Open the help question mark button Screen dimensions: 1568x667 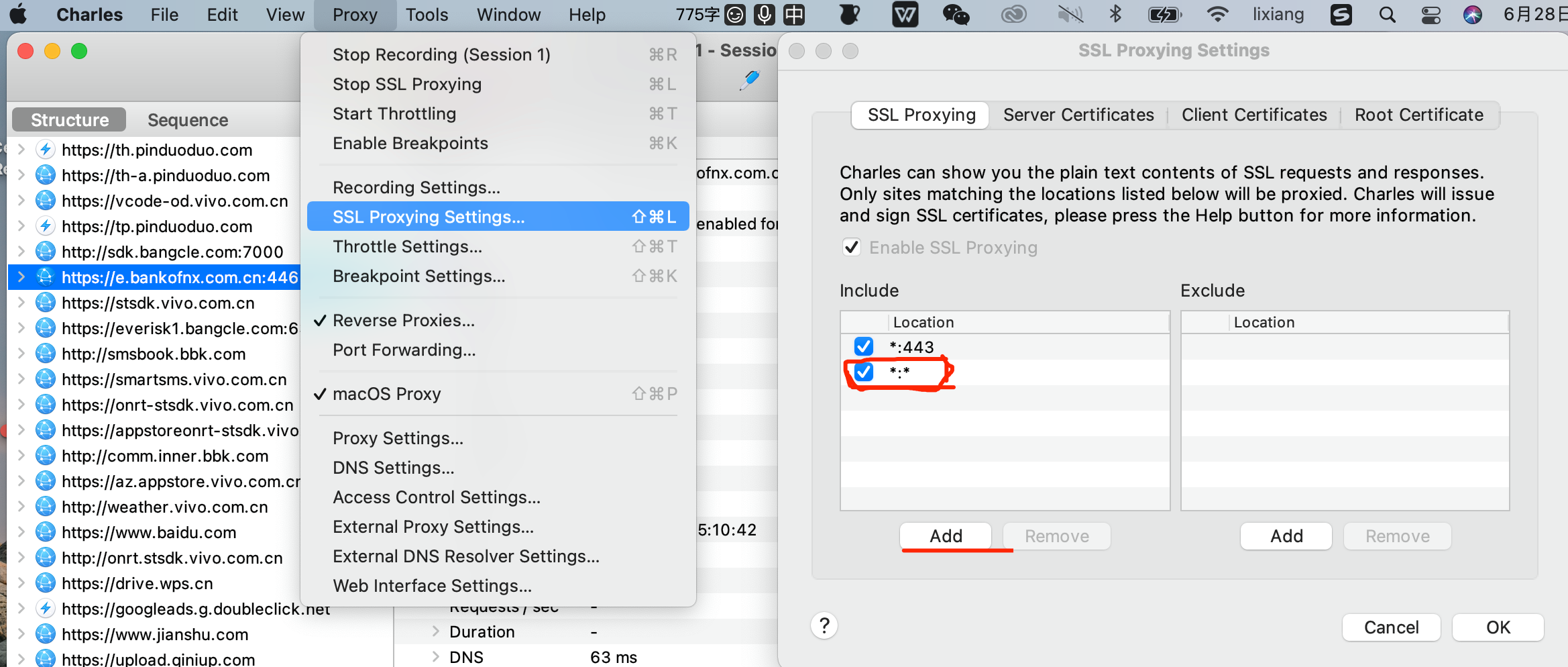tap(824, 626)
